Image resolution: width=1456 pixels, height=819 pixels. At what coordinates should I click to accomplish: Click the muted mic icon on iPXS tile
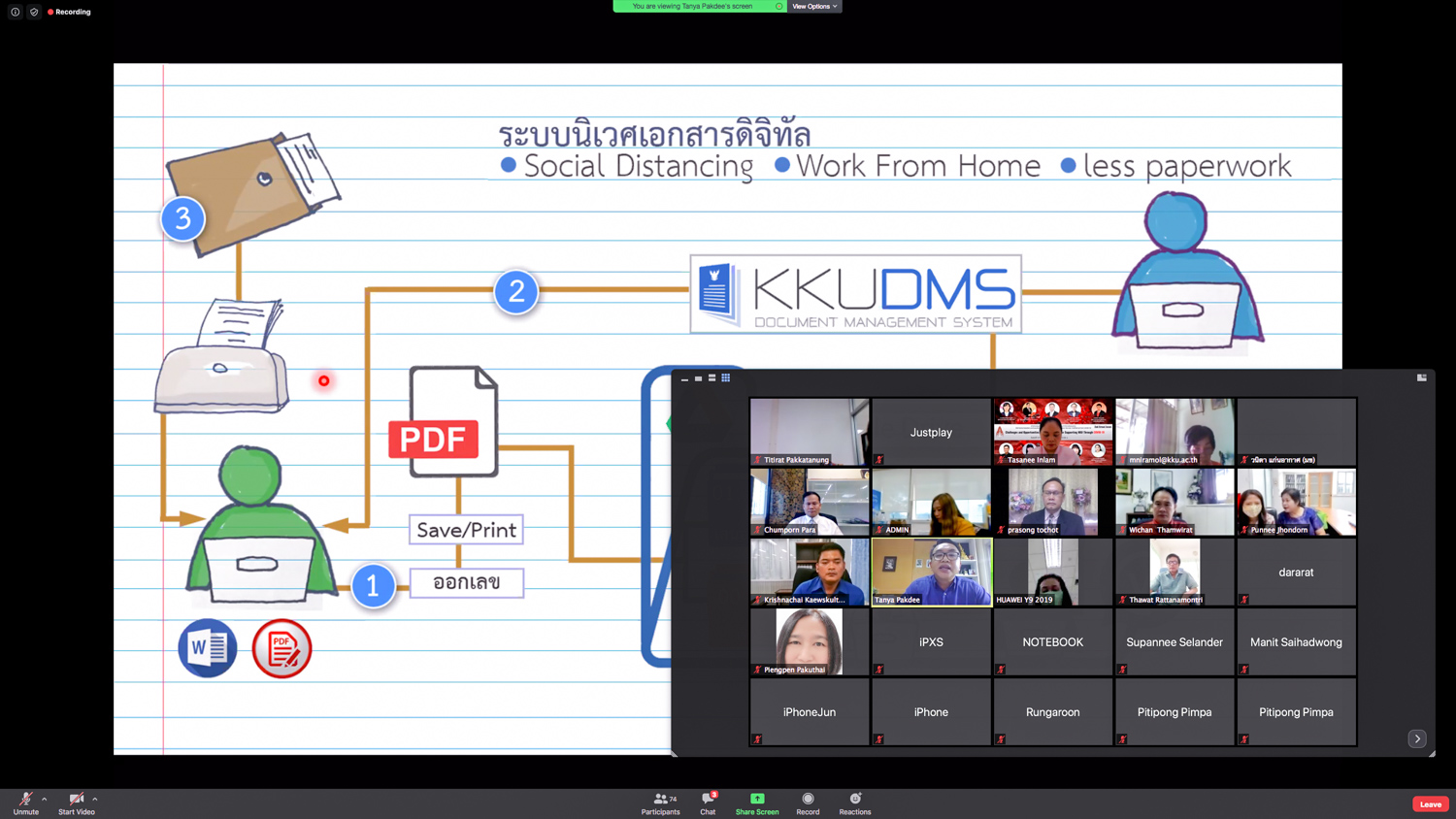879,670
